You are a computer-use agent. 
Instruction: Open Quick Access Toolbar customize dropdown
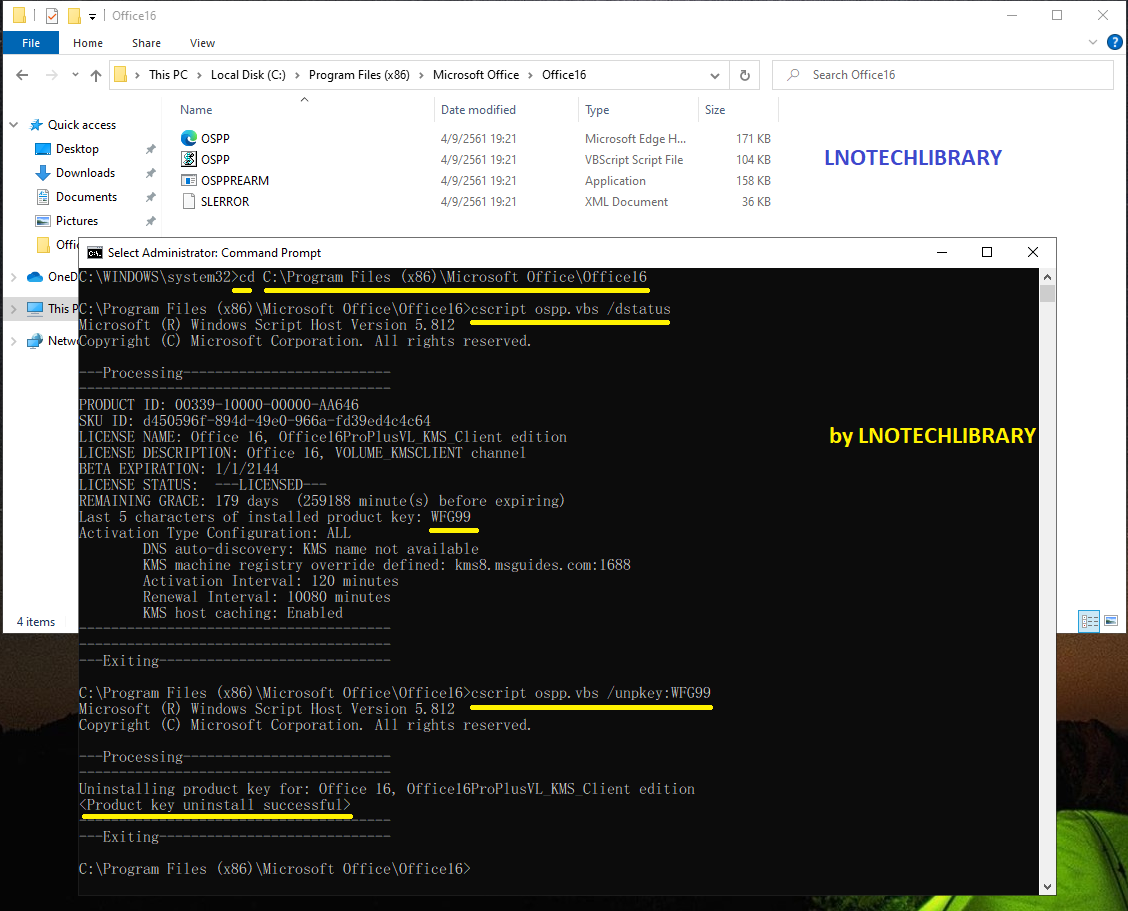[93, 16]
